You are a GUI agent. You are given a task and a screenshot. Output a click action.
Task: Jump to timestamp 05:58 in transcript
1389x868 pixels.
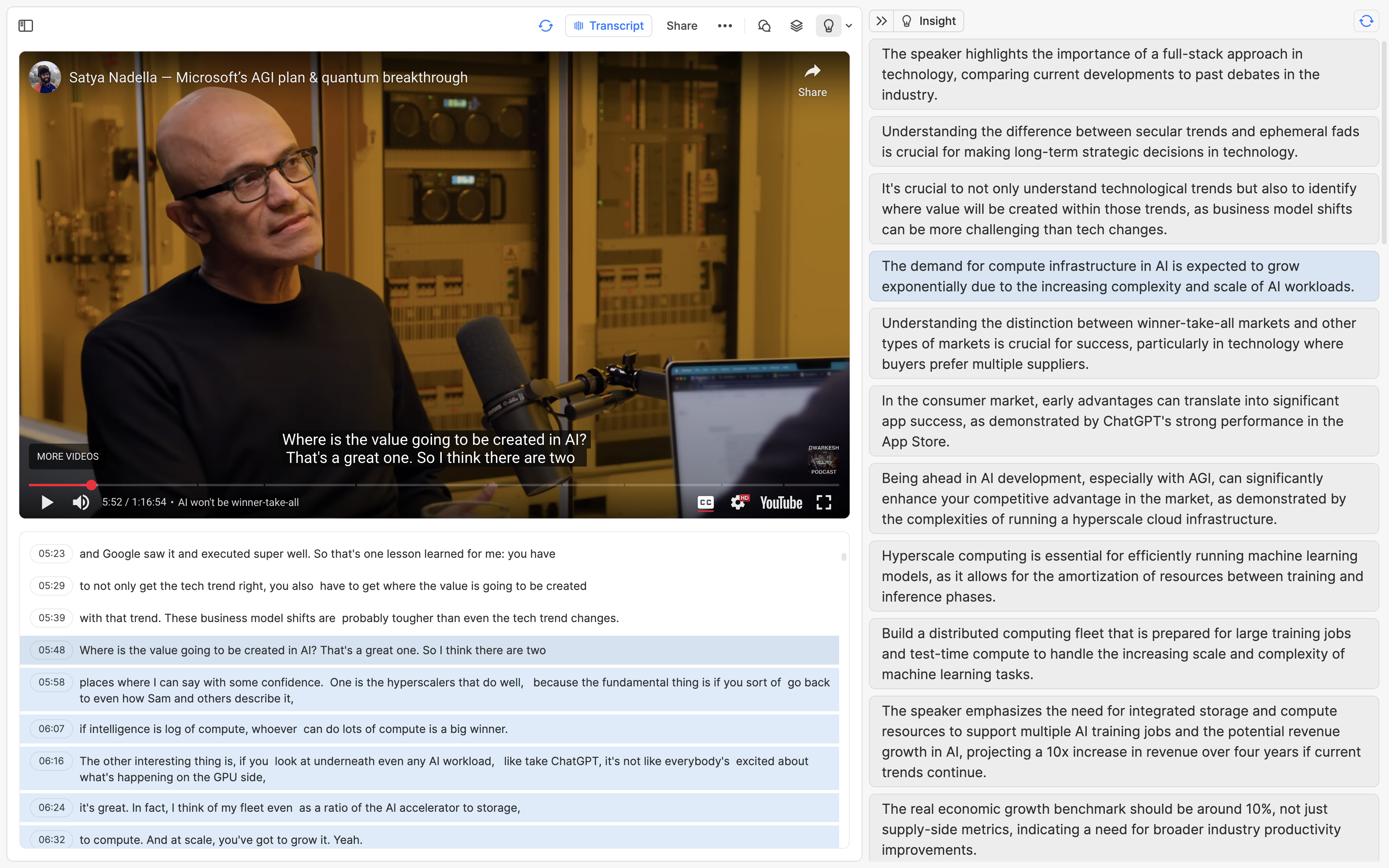52,682
